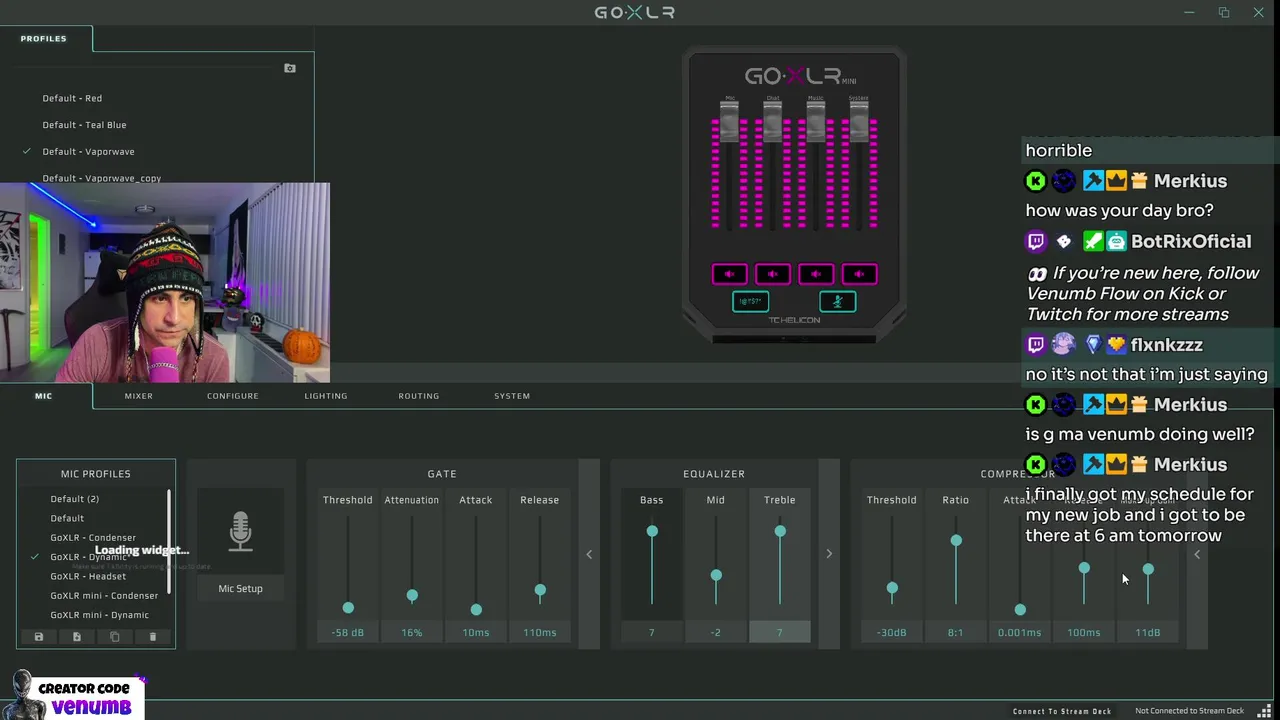Screen dimensions: 1280x720
Task: Click Not Connected to Stream Deck status
Action: pyautogui.click(x=1190, y=711)
